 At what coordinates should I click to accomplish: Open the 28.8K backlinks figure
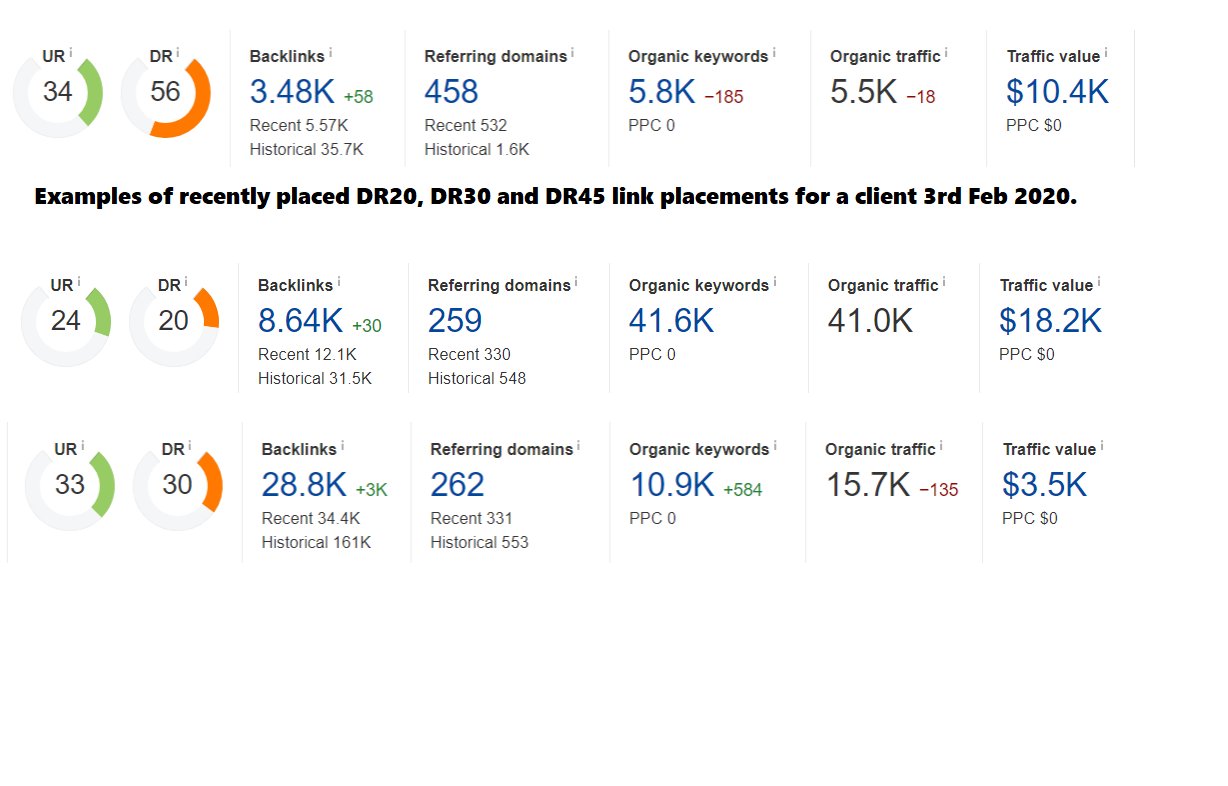pyautogui.click(x=304, y=485)
